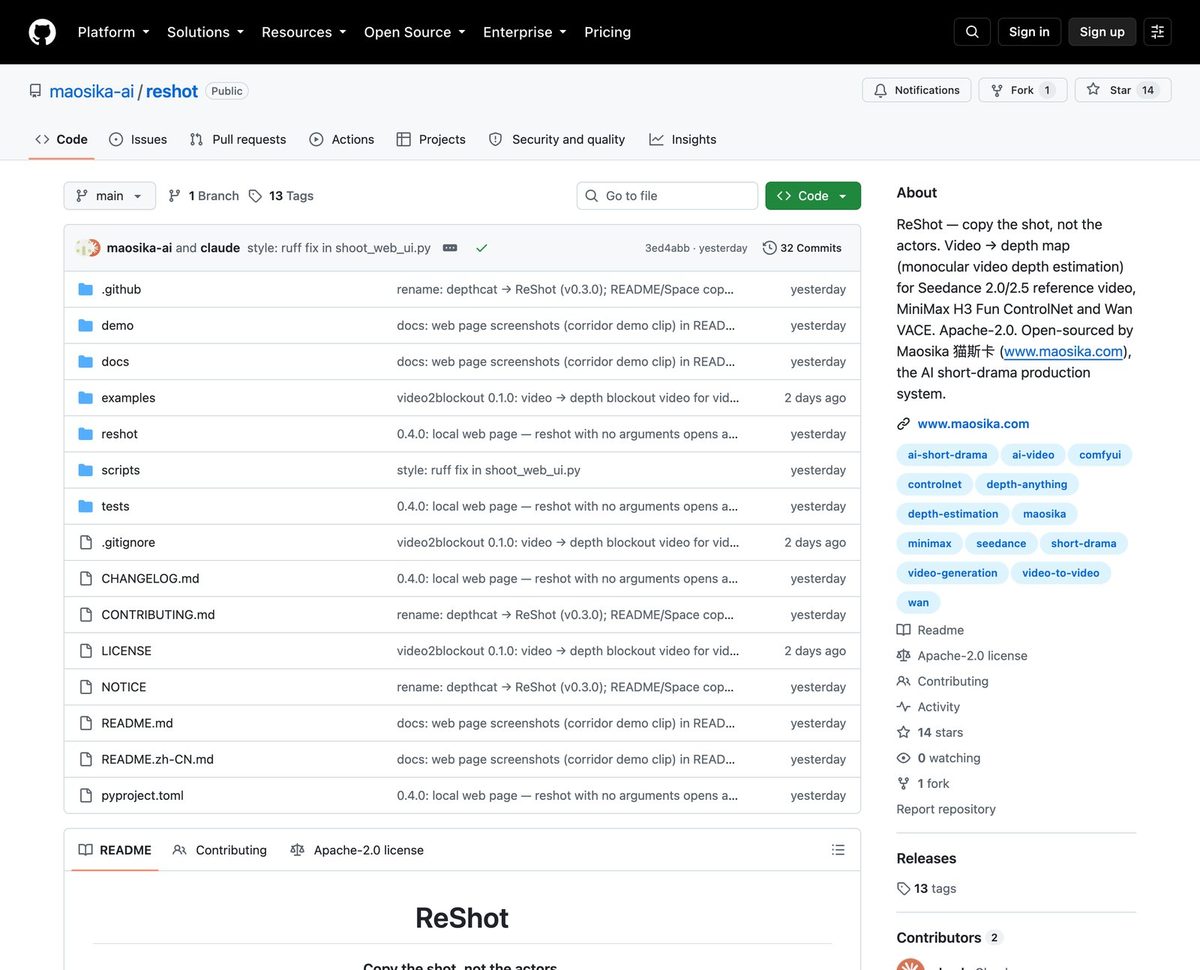
Task: Click the pulse icon beside Activity
Action: pyautogui.click(x=904, y=707)
